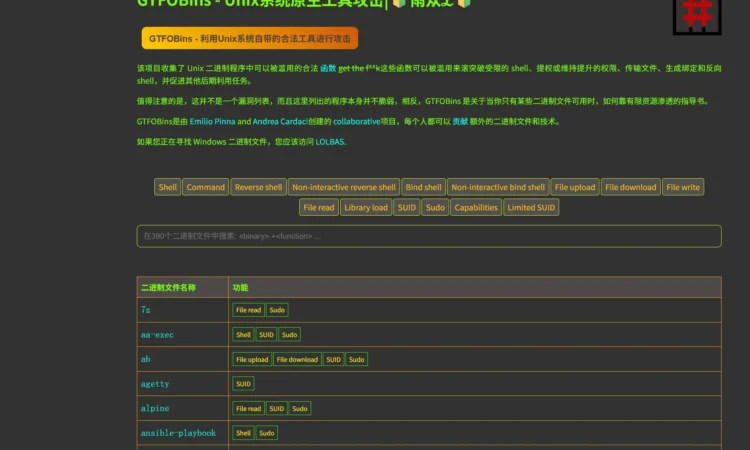Screen dimensions: 750x450
Task: Focus the binary search input field
Action: coord(429,236)
